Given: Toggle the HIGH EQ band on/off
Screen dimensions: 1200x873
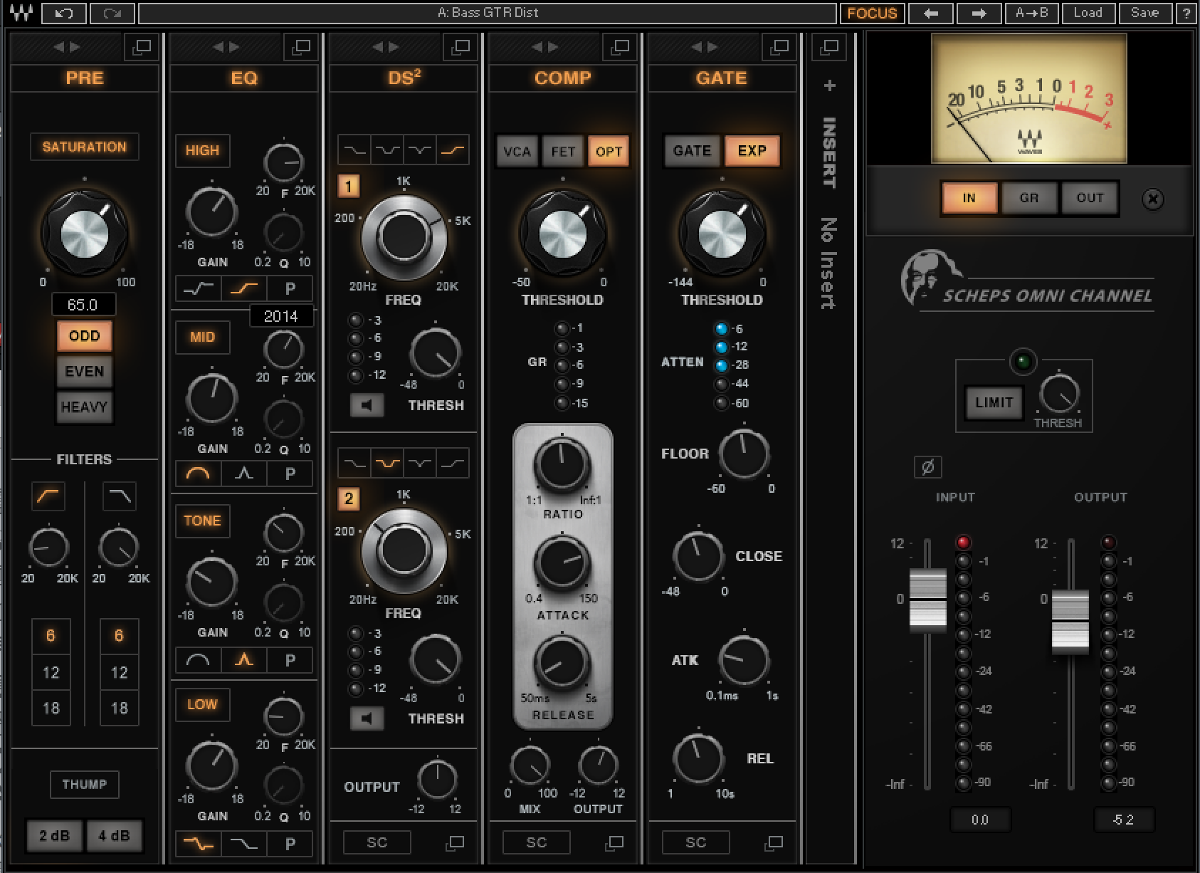Looking at the screenshot, I should pos(202,150).
